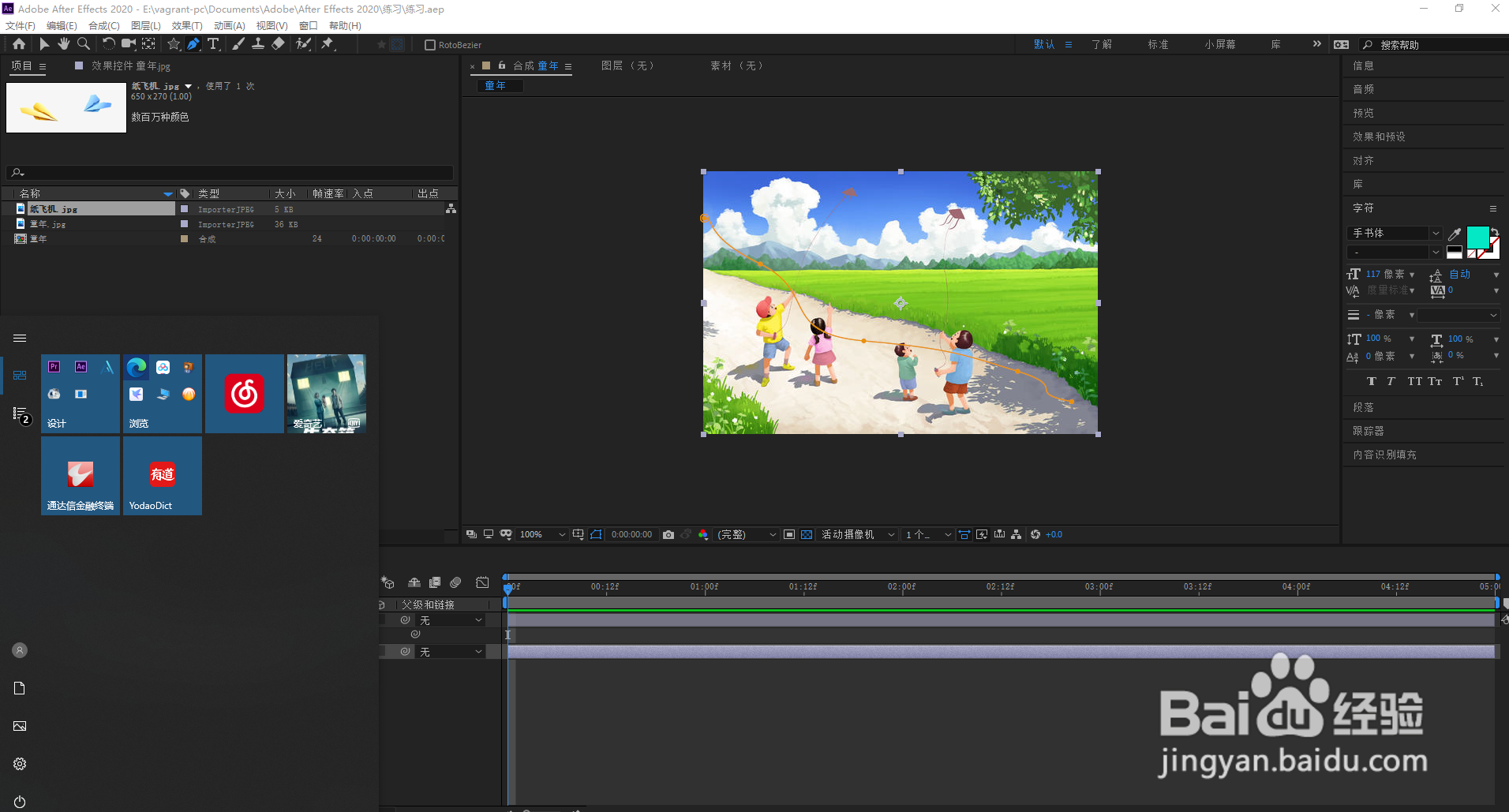
Task: Select the Rotation tool
Action: coord(109,44)
